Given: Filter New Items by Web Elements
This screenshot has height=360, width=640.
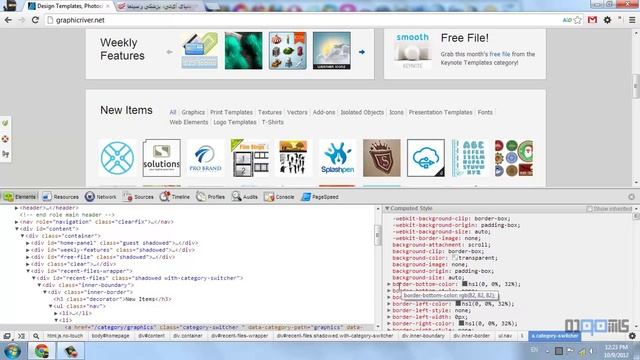Looking at the screenshot, I should 189,122.
